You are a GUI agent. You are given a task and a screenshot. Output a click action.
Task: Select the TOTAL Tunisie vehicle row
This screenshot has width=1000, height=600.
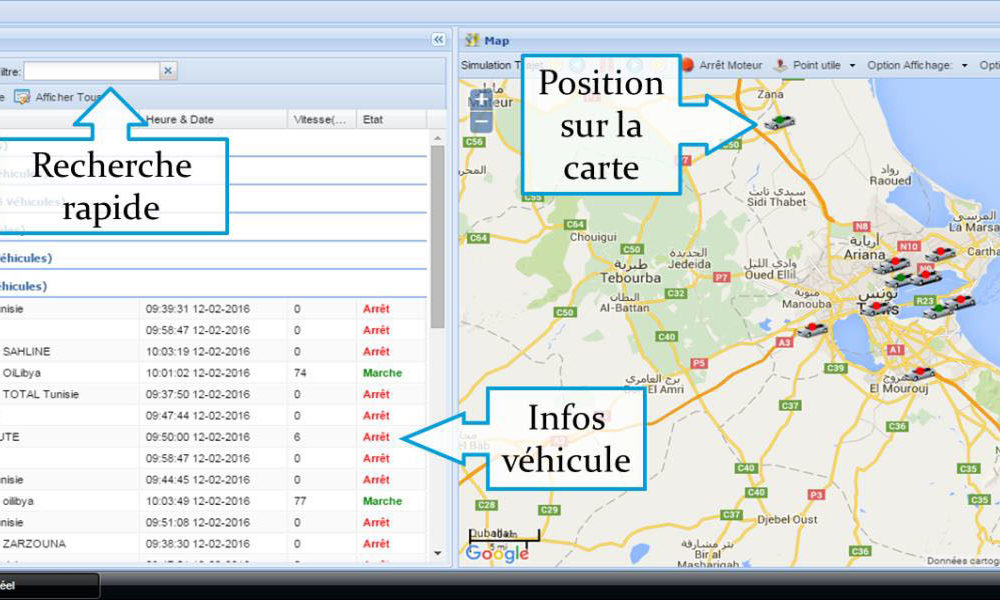click(200, 394)
